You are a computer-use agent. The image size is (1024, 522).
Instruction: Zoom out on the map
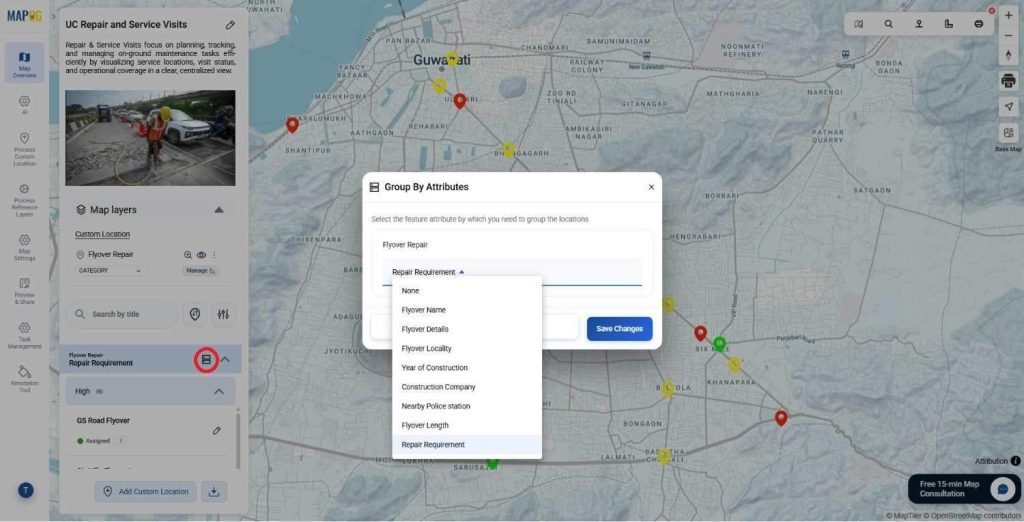click(x=1008, y=35)
